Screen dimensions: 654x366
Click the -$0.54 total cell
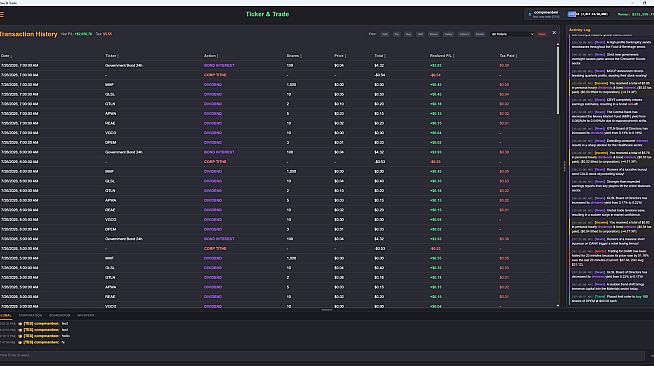point(380,75)
